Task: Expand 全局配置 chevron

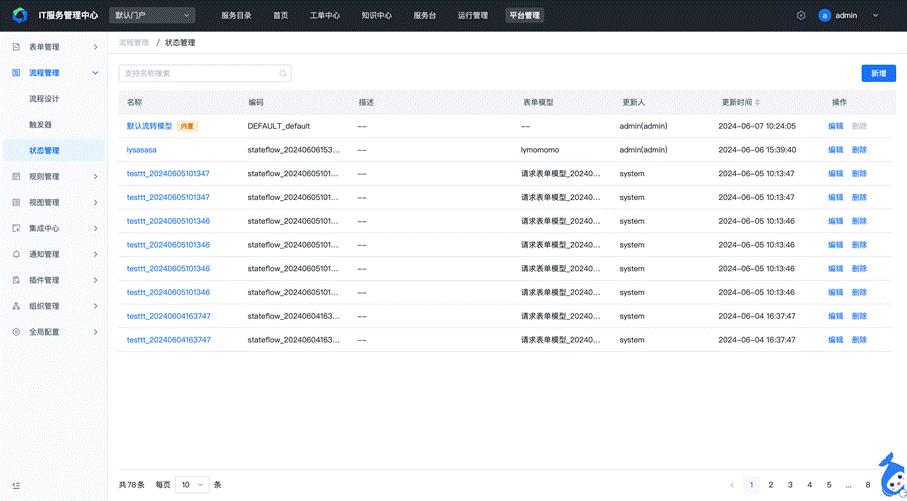Action: pyautogui.click(x=95, y=332)
